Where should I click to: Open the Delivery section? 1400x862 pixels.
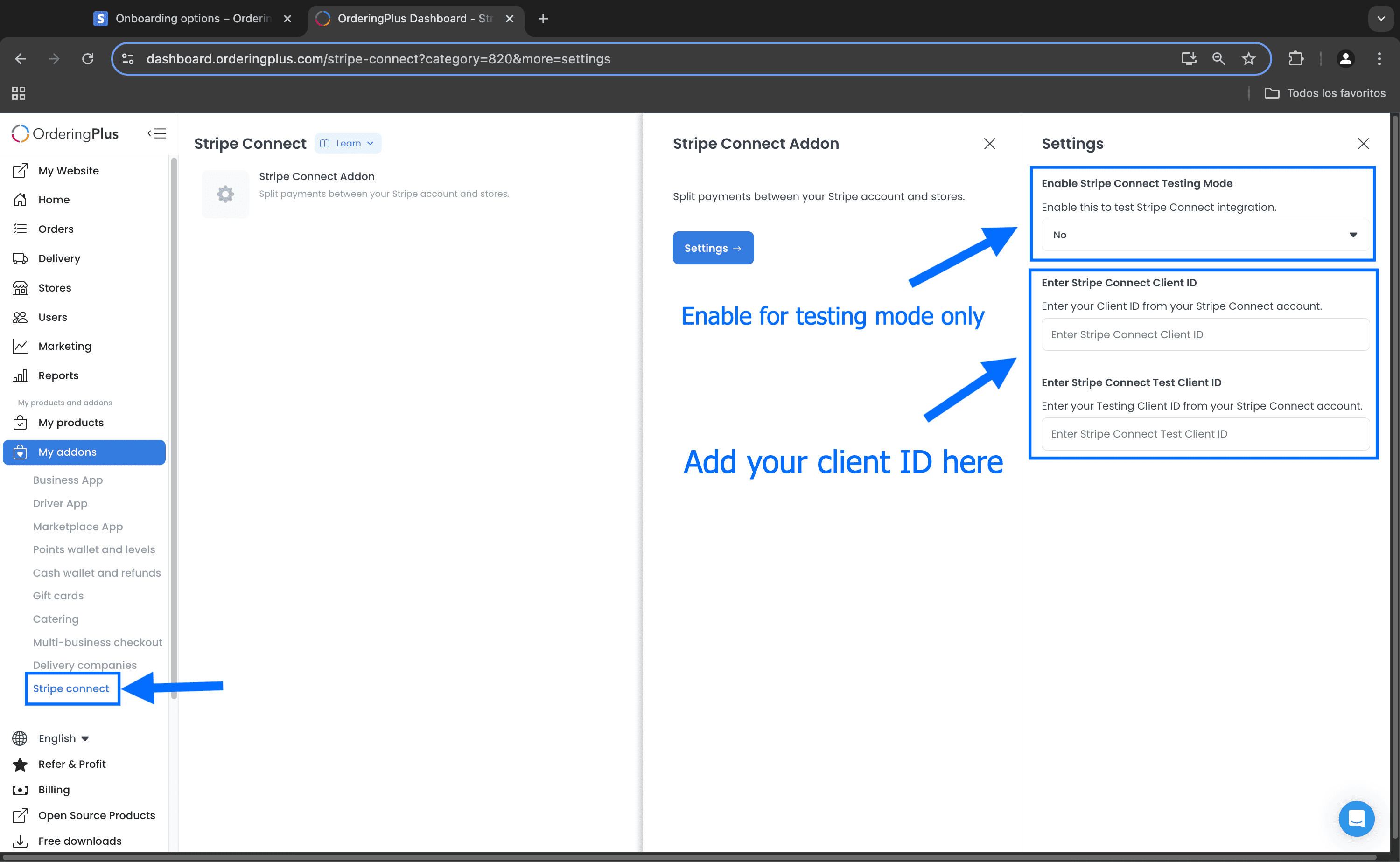pos(59,258)
